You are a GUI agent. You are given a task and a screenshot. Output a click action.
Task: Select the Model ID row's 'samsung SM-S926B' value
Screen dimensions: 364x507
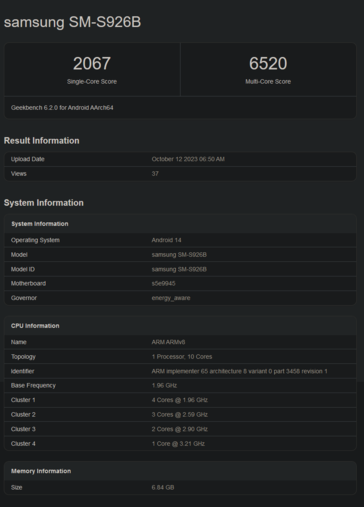[179, 269]
